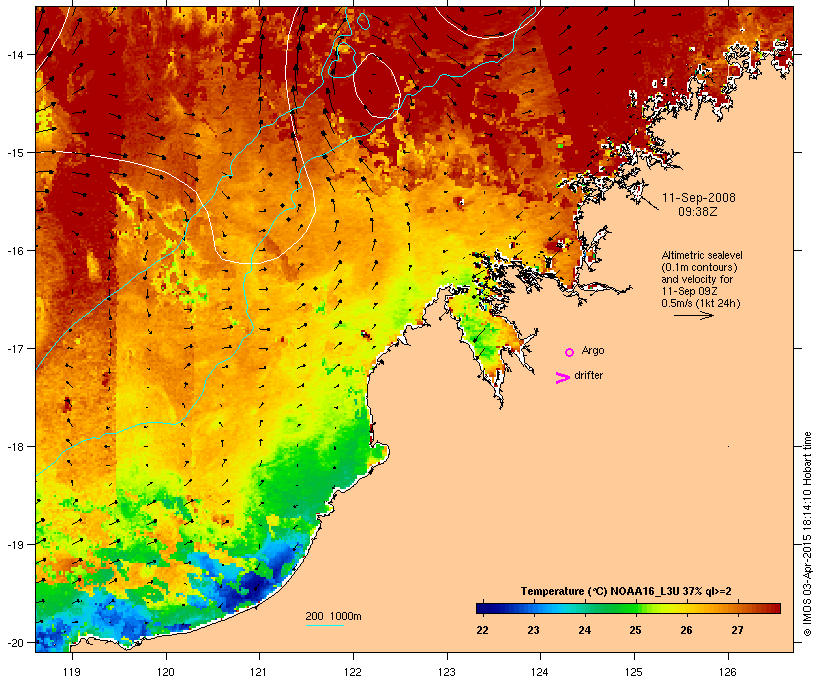Click the longitude label "125"
The height and width of the screenshot is (680, 820).
634,672
